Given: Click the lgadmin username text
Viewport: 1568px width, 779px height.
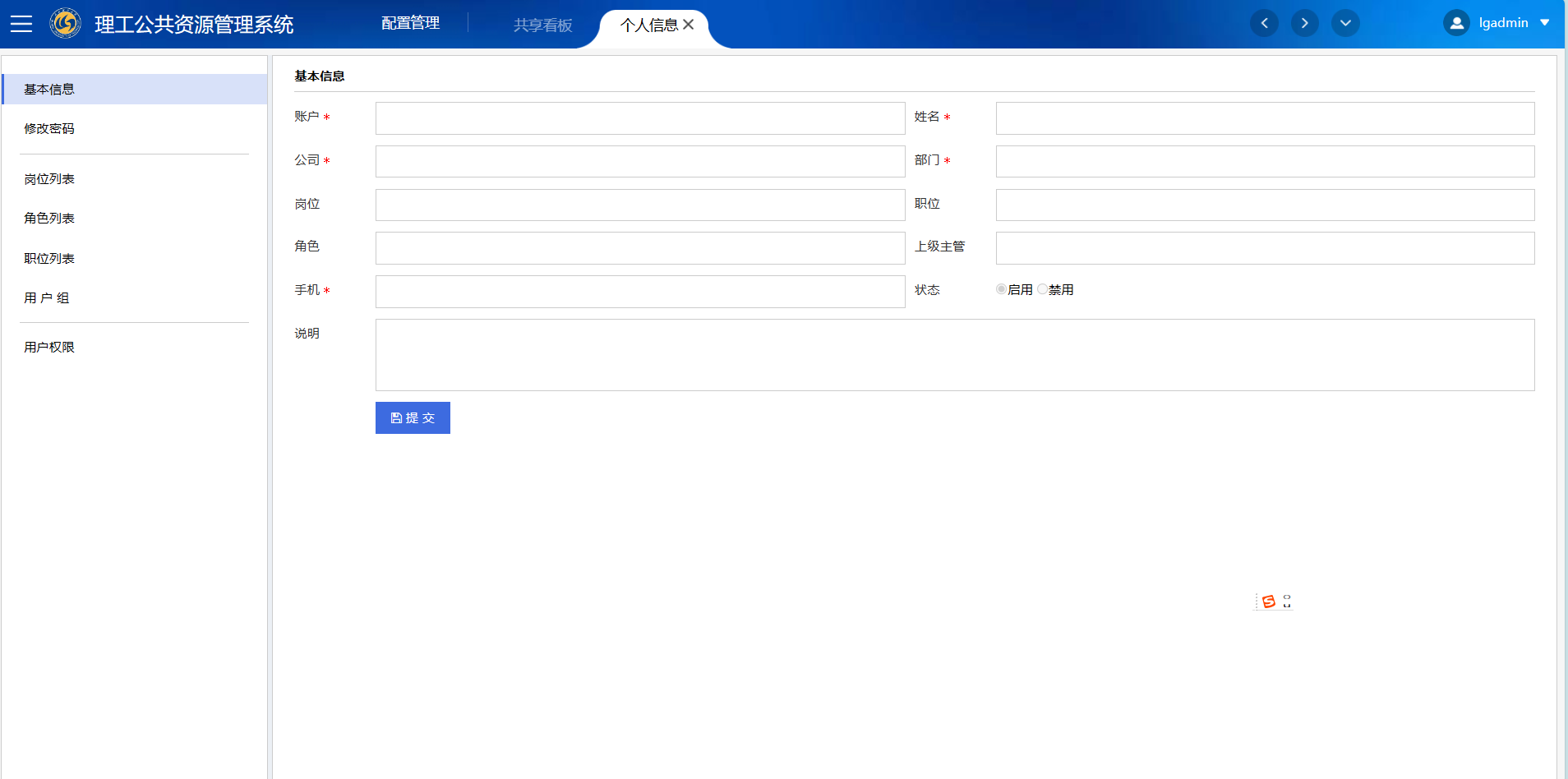Looking at the screenshot, I should 1503,23.
